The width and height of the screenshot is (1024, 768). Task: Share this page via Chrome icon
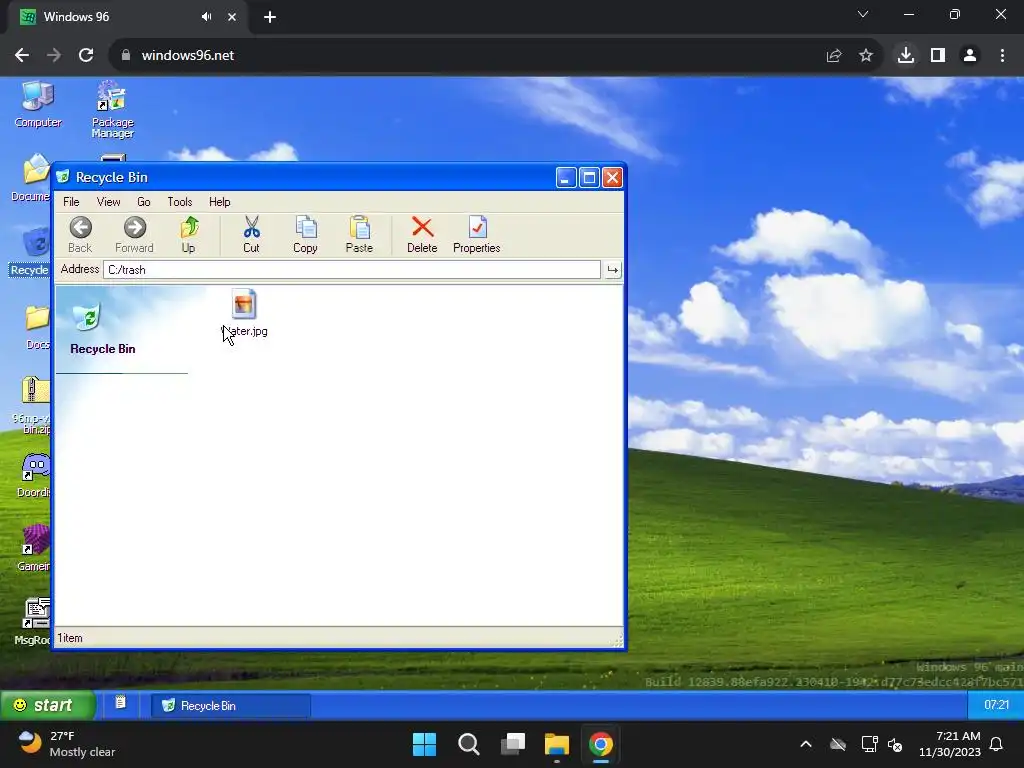(x=834, y=56)
